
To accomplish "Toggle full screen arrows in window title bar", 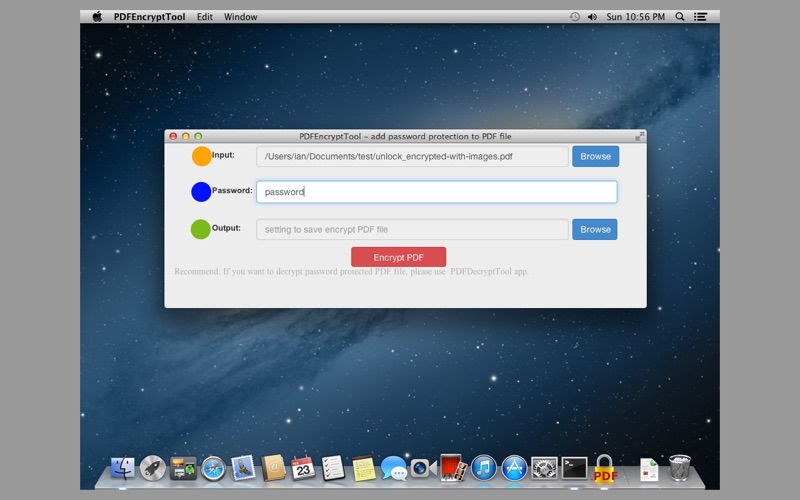I will (639, 136).
